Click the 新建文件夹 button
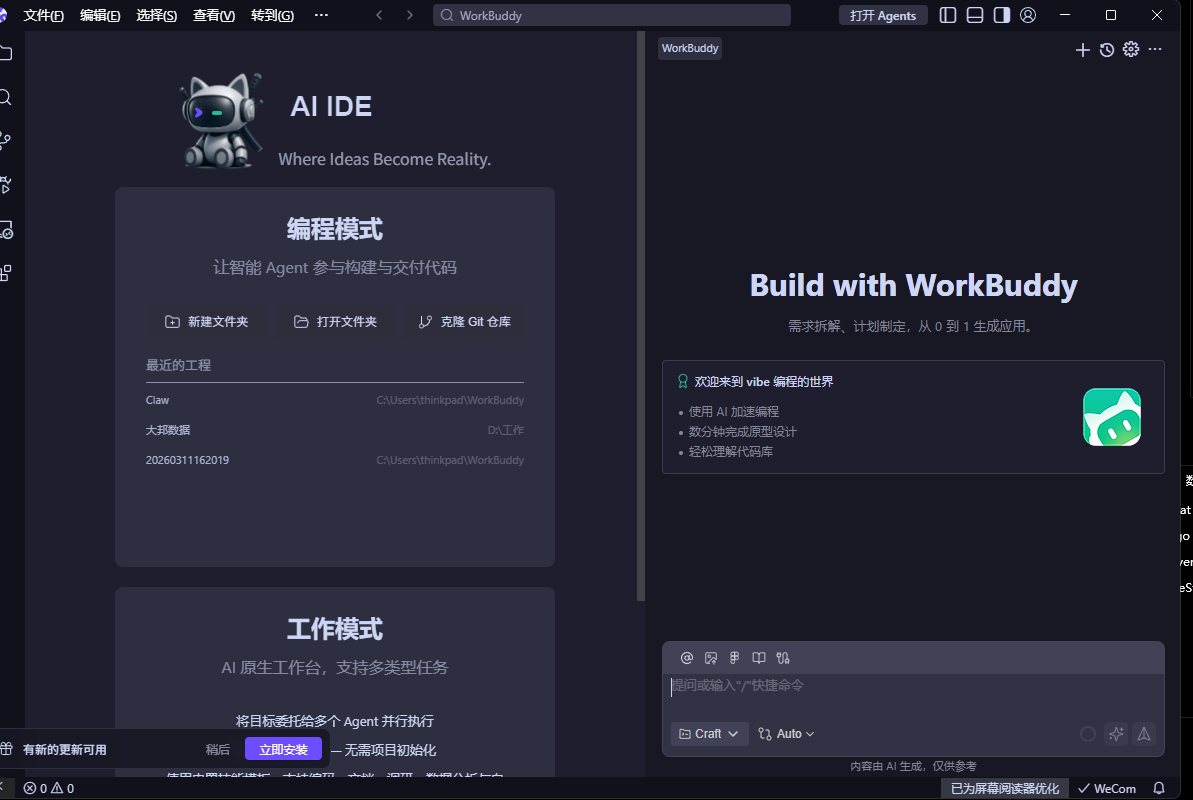 pos(207,322)
